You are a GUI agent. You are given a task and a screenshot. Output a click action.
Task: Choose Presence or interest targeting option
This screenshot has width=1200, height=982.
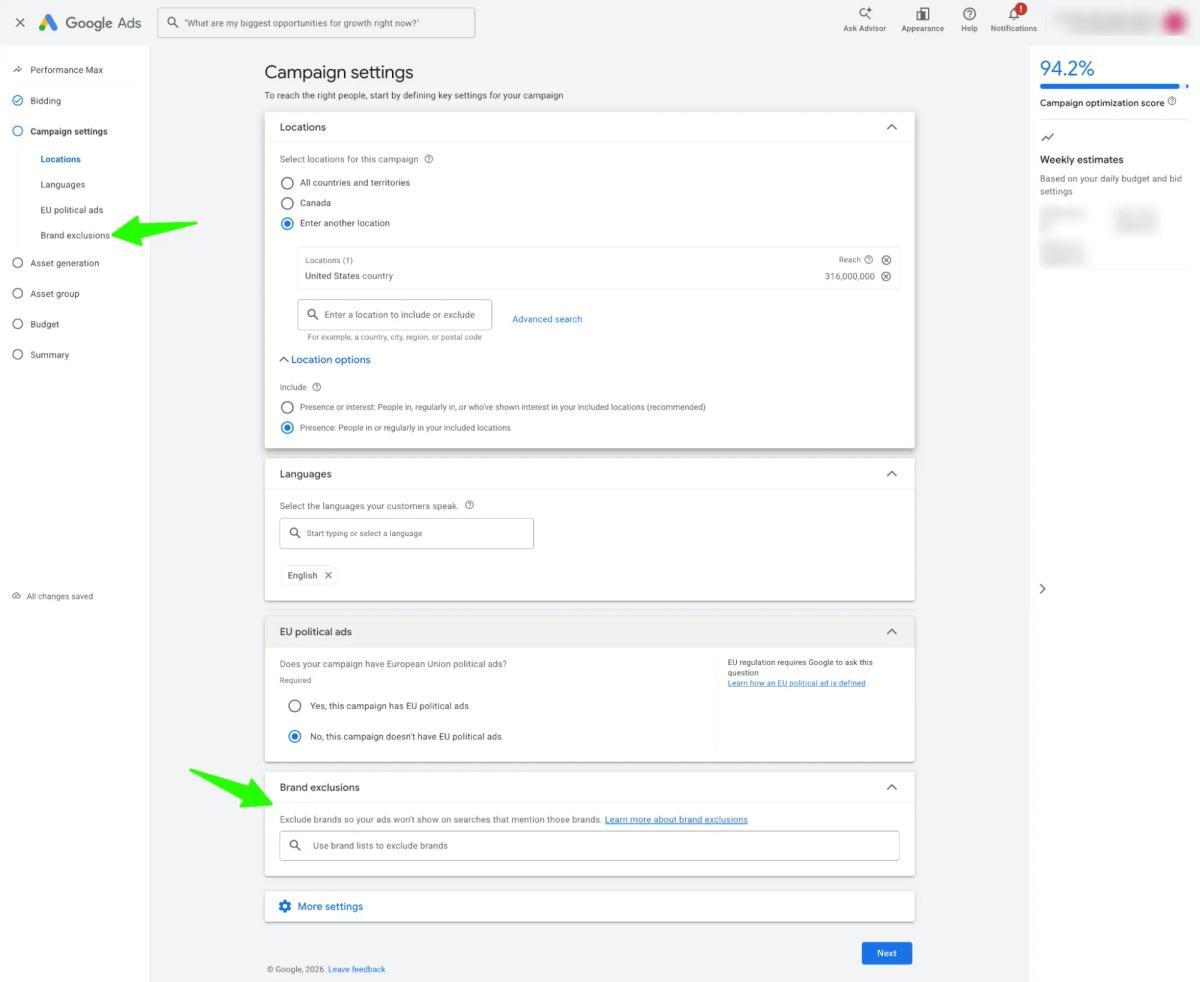287,408
